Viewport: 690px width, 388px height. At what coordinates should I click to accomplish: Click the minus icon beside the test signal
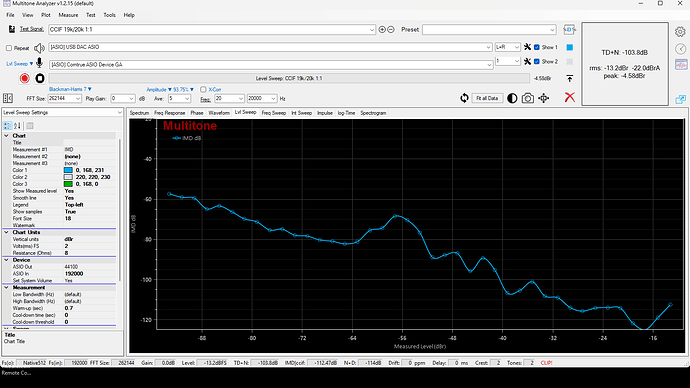tap(390, 29)
